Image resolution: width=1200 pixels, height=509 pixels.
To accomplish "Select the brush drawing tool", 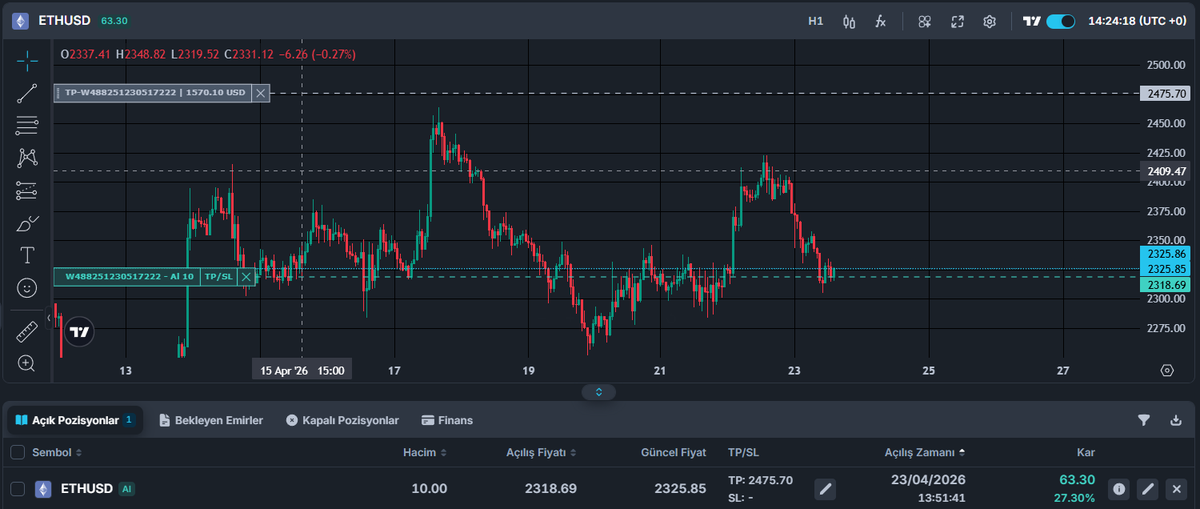I will pos(27,222).
